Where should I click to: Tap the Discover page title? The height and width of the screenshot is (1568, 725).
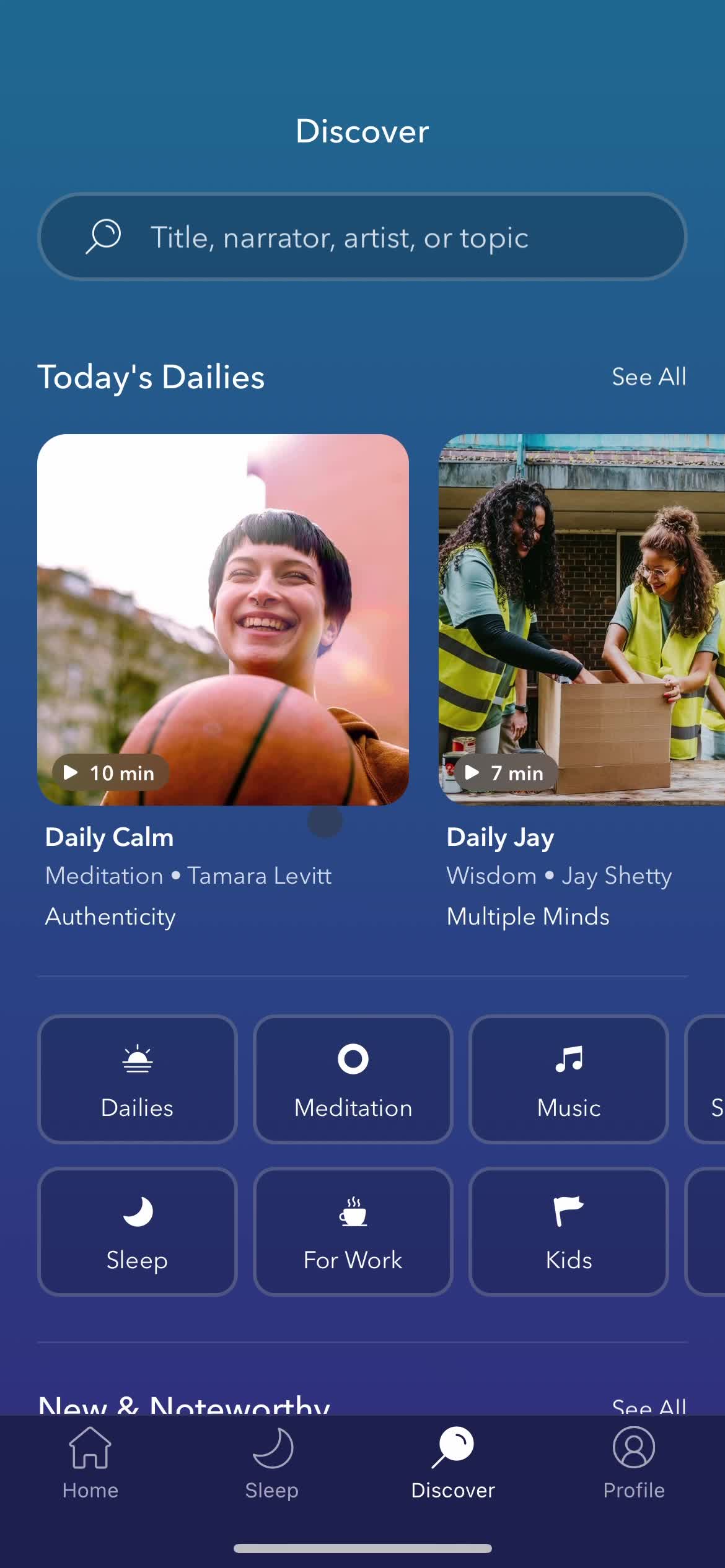[362, 131]
